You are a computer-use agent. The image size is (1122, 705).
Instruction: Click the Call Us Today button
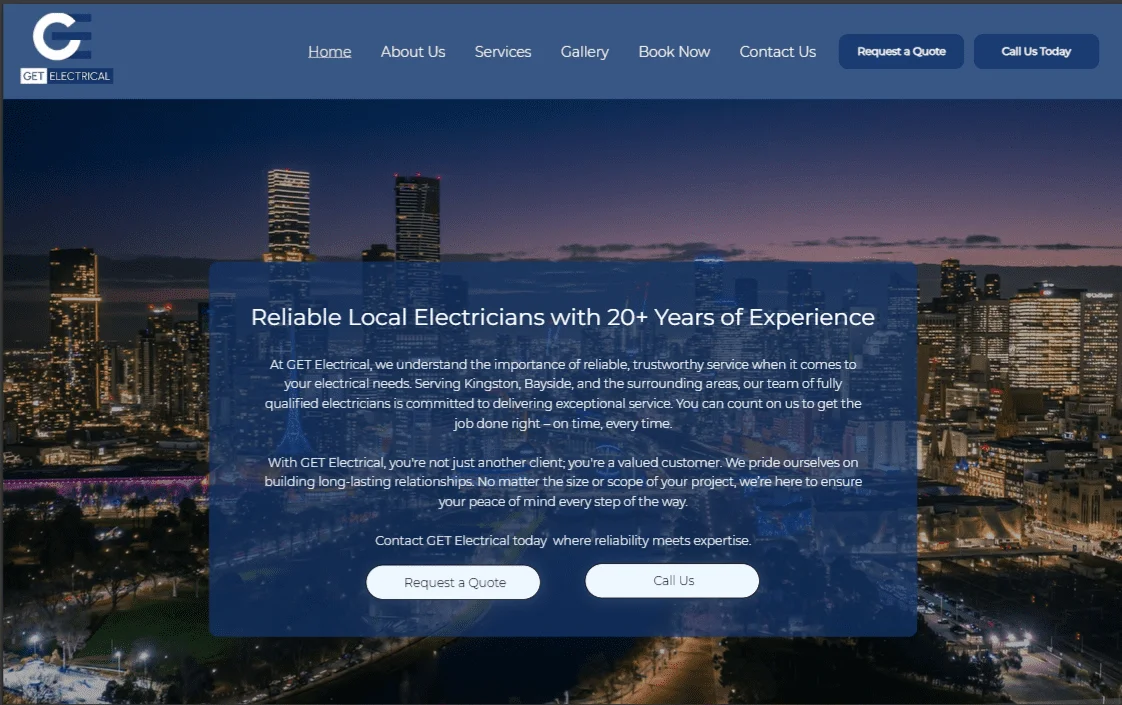[x=1036, y=52]
